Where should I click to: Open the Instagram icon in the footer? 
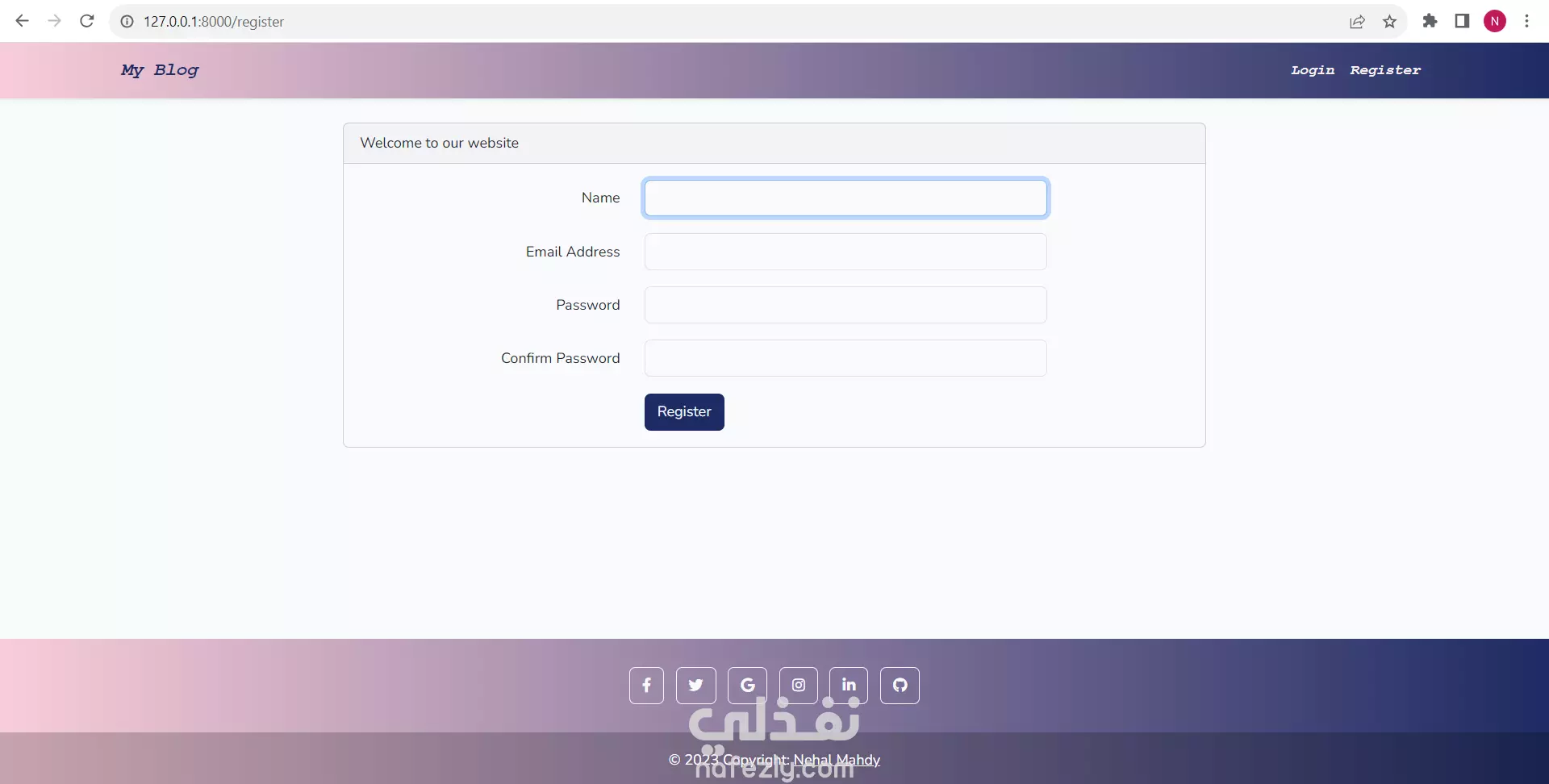point(798,686)
